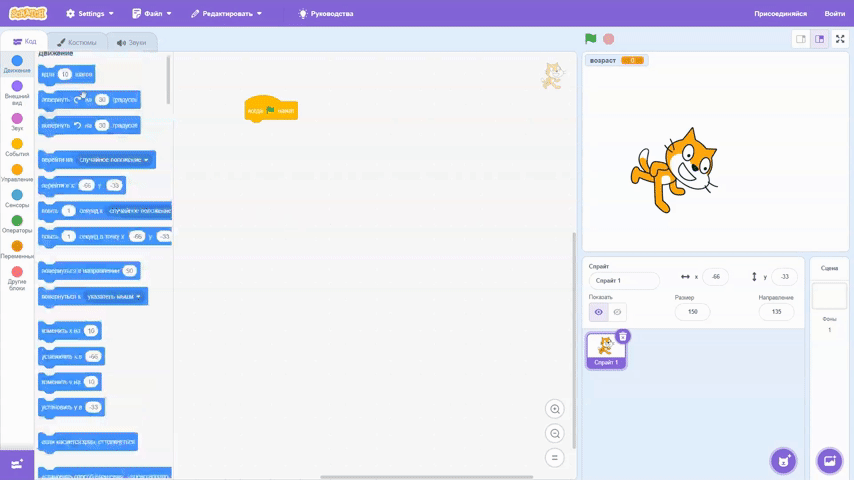Select События block category
854x480 pixels.
[x=17, y=147]
